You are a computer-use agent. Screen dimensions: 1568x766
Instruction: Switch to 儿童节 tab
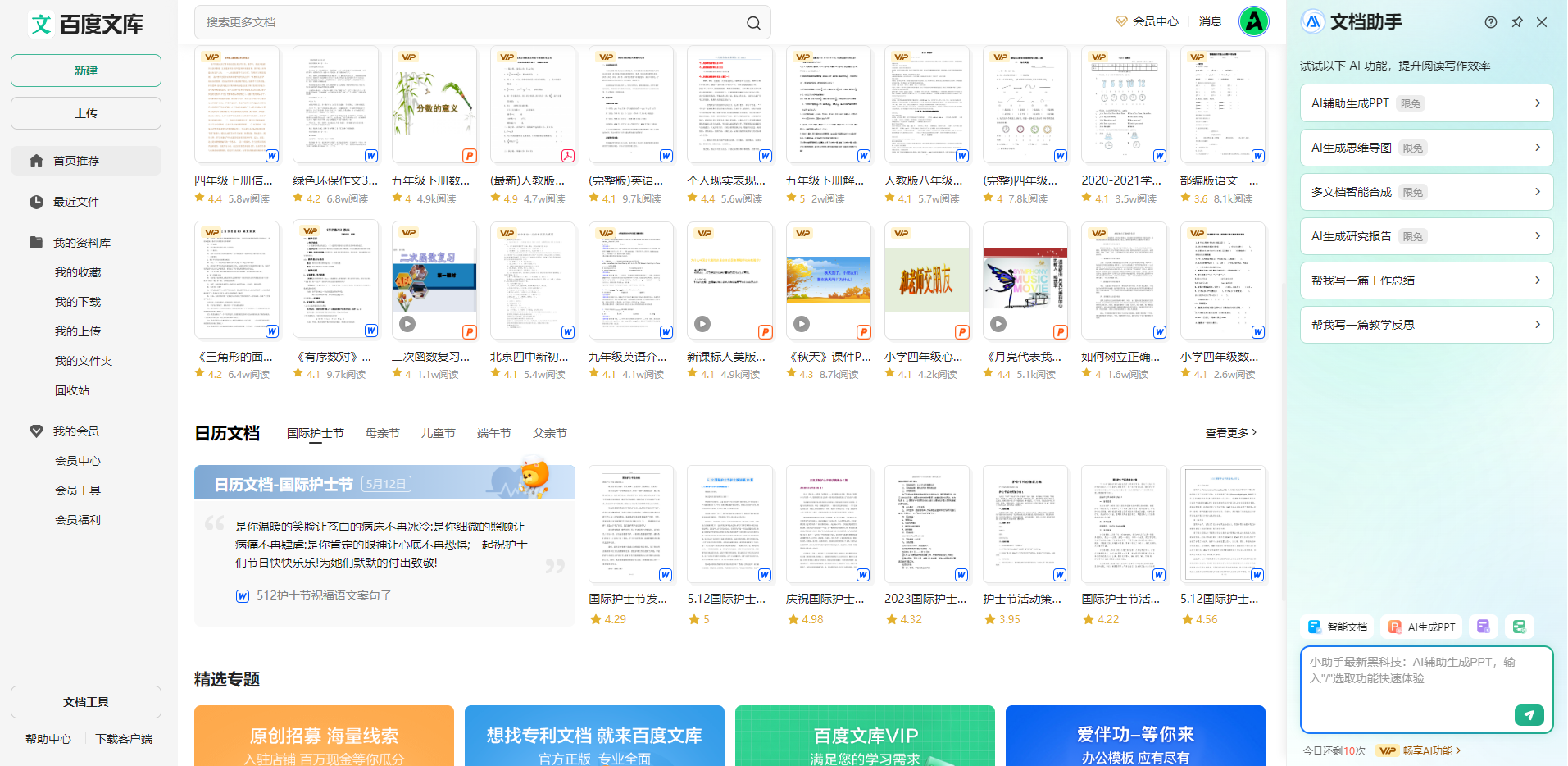439,433
